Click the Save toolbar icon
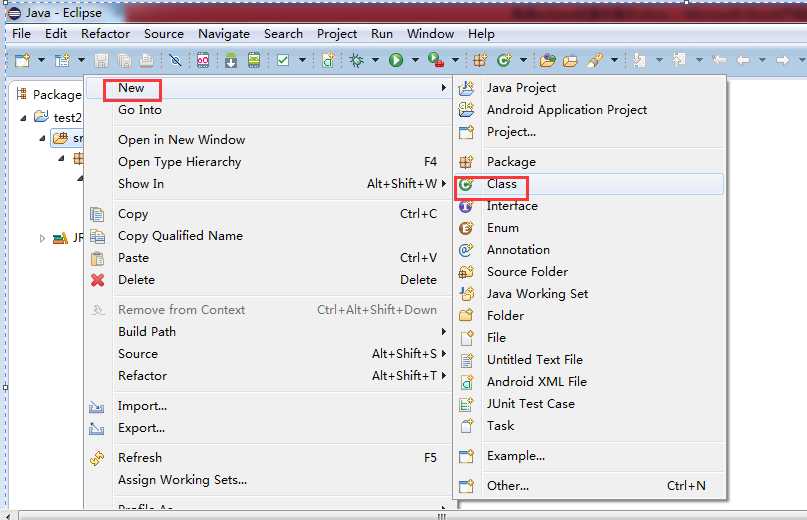Image resolution: width=807 pixels, height=520 pixels. (x=101, y=60)
